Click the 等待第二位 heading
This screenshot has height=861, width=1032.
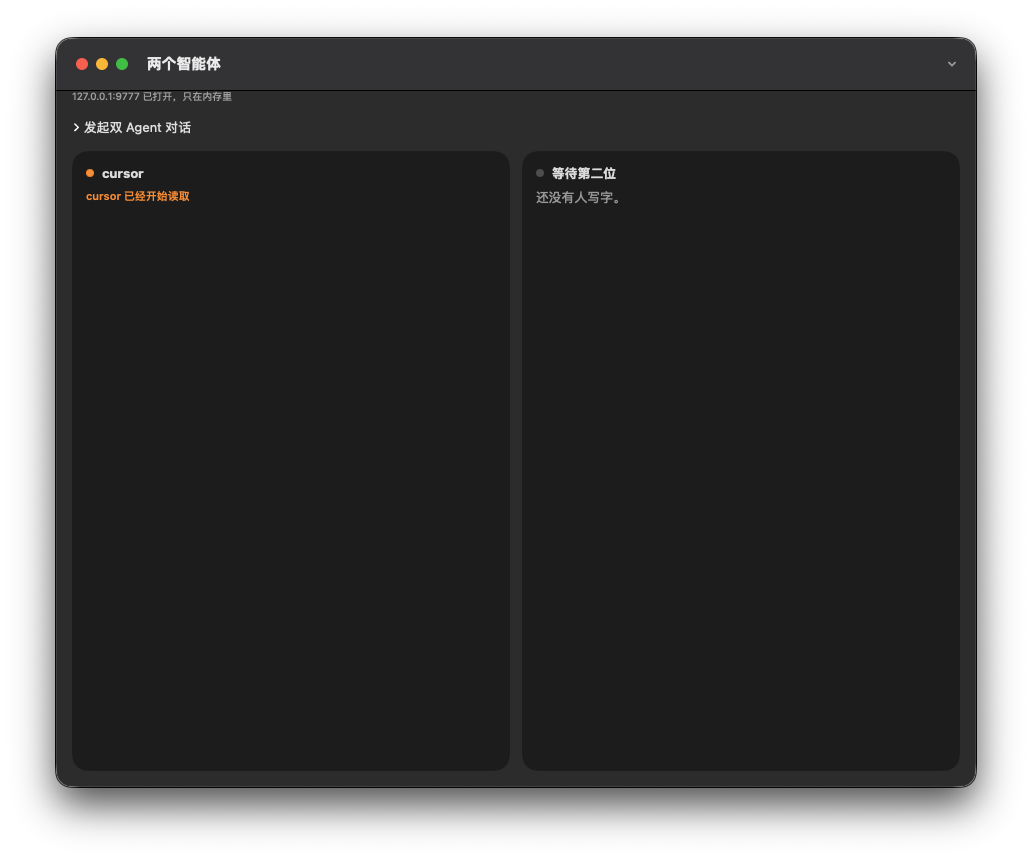click(x=584, y=174)
